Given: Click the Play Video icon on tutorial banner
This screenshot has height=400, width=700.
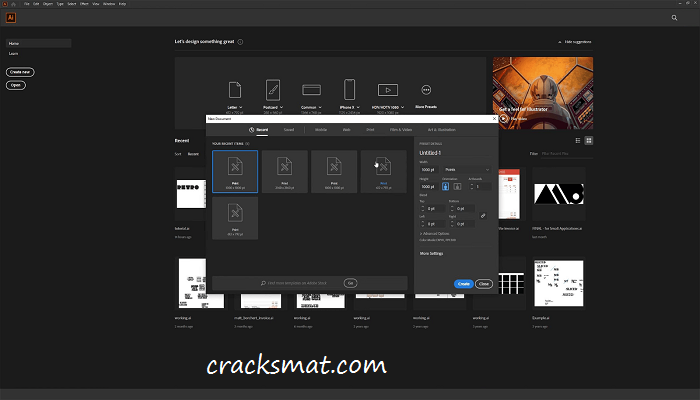Looking at the screenshot, I should coord(504,118).
